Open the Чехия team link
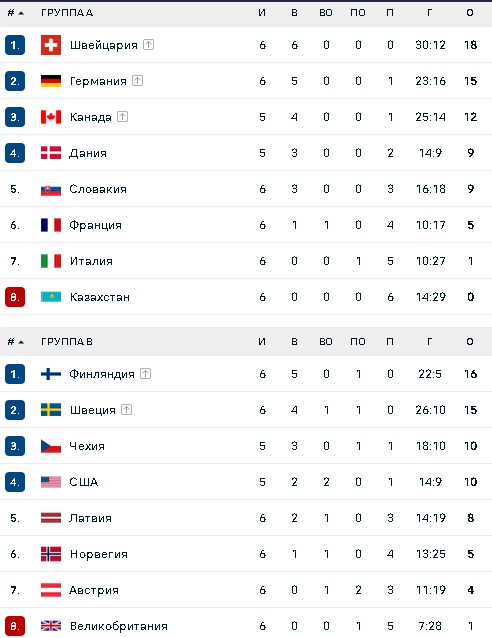Viewport: 492px width, 638px height. pos(87,446)
